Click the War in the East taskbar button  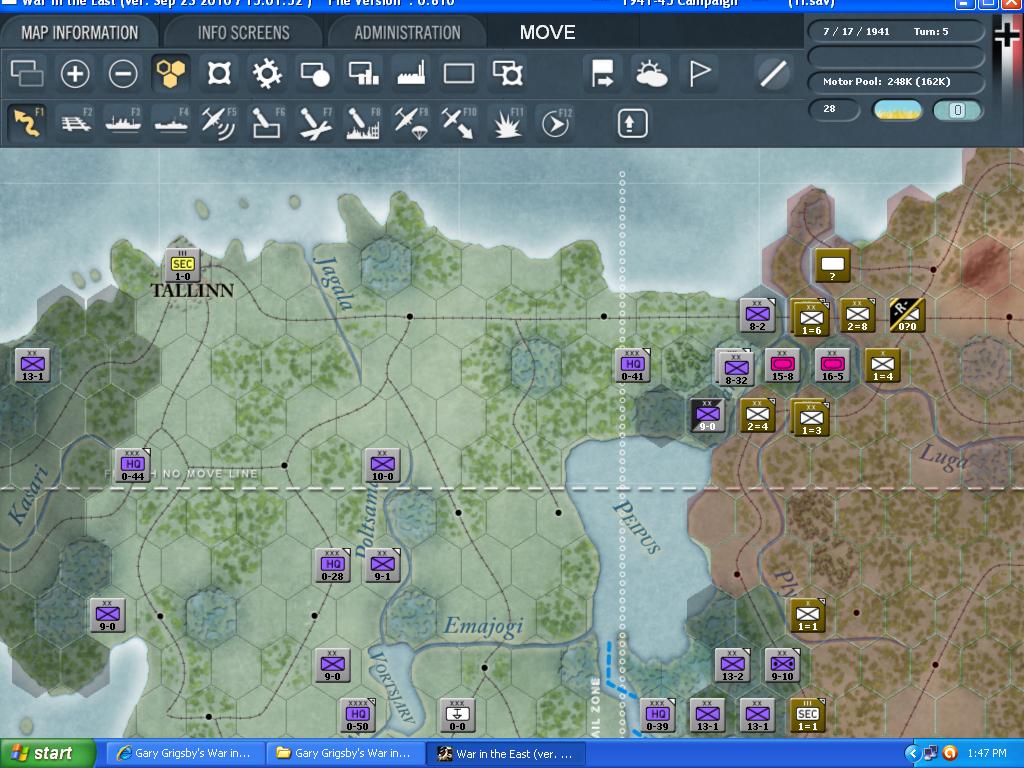(x=506, y=754)
